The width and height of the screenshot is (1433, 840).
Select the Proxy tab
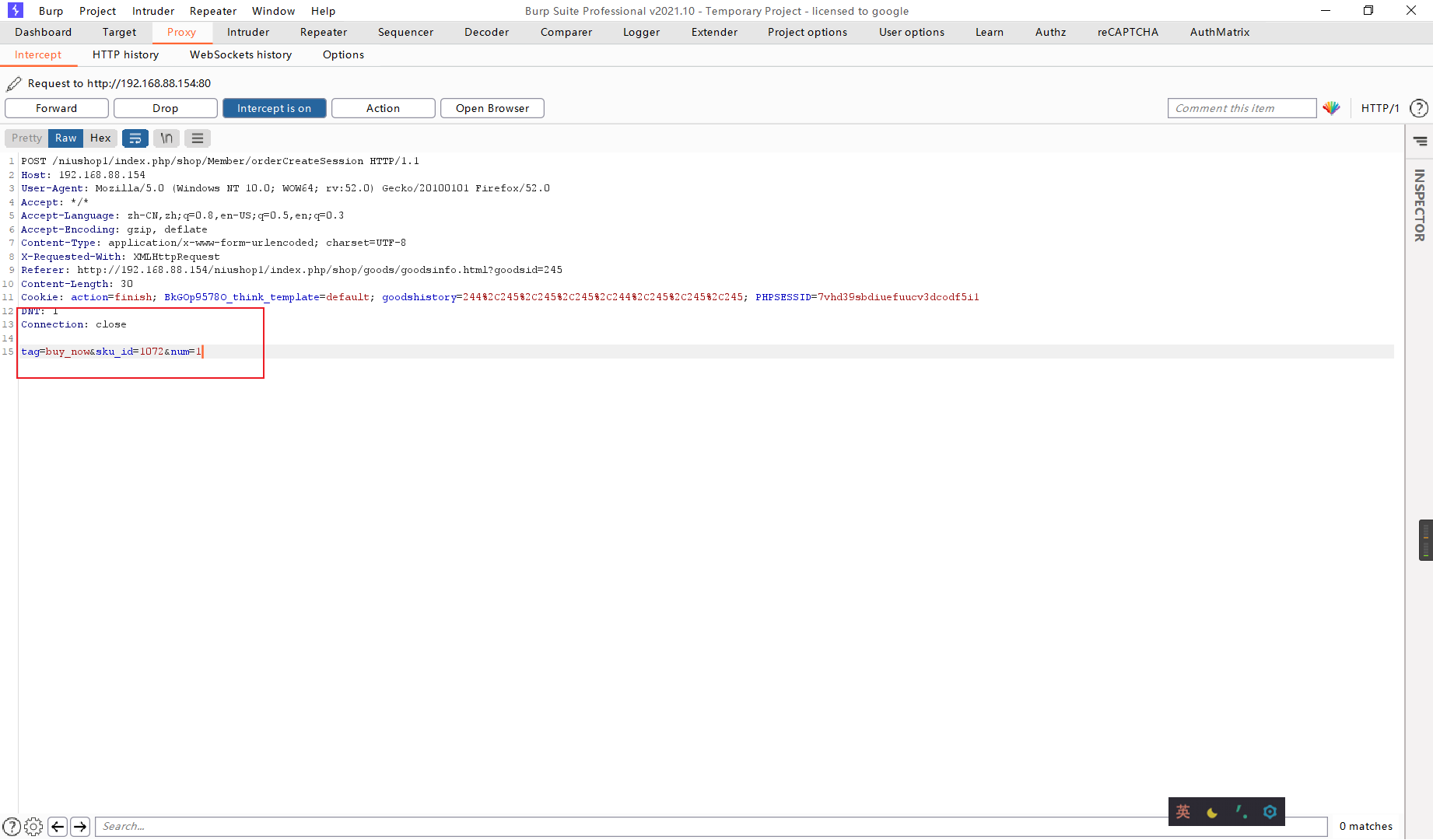181,32
